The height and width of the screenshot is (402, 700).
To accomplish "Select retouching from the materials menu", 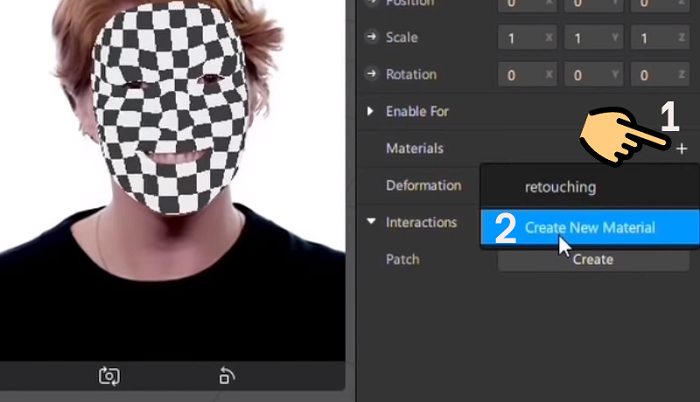I will tap(560, 186).
